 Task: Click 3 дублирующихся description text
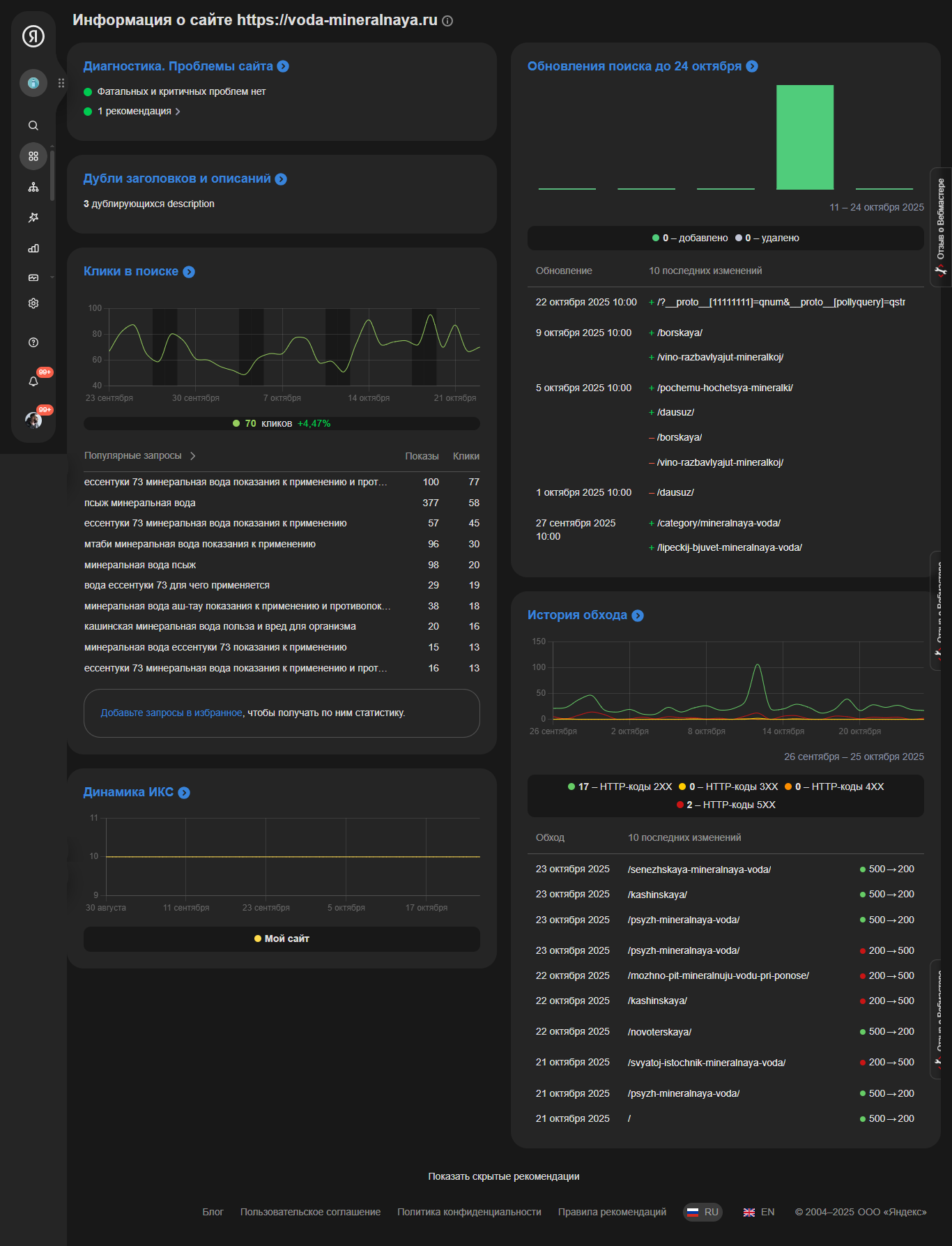pyautogui.click(x=148, y=204)
